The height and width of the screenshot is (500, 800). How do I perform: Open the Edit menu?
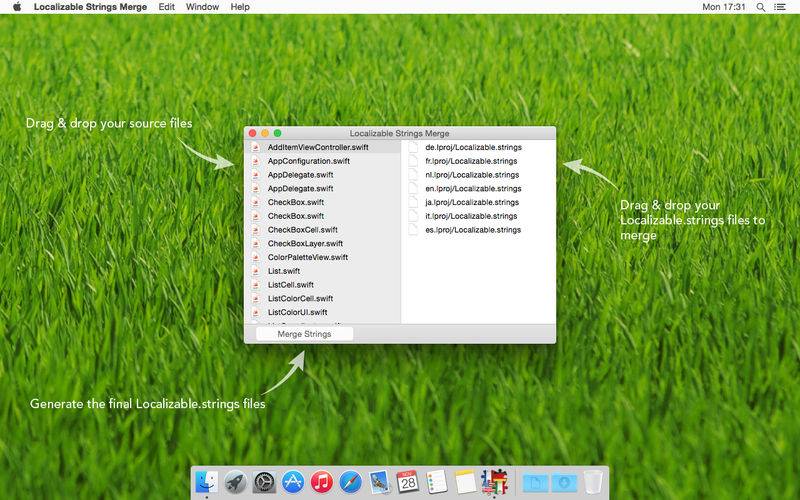click(x=166, y=7)
